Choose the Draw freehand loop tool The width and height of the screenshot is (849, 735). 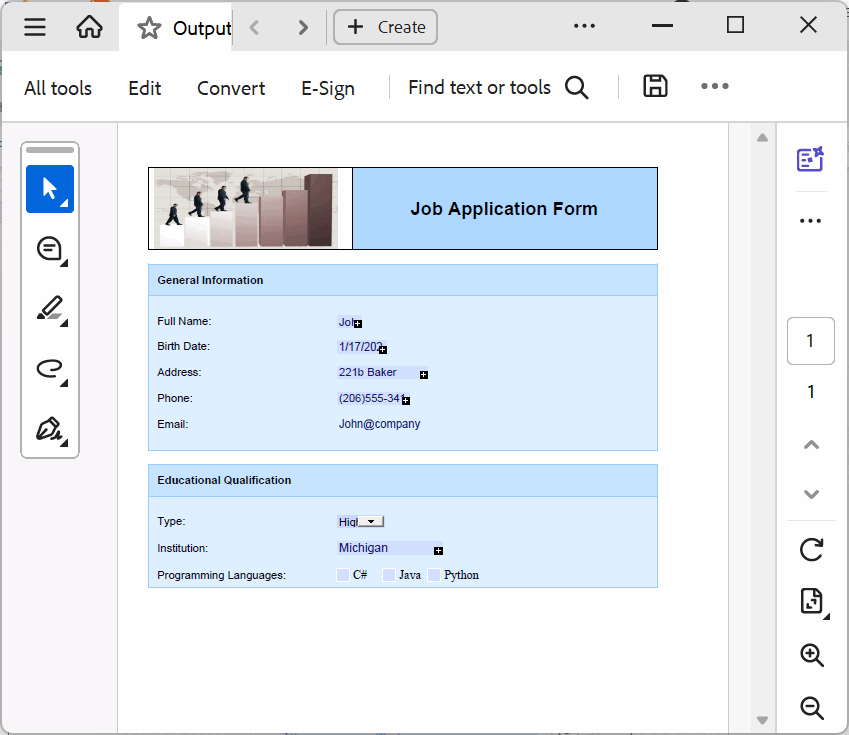(50, 369)
